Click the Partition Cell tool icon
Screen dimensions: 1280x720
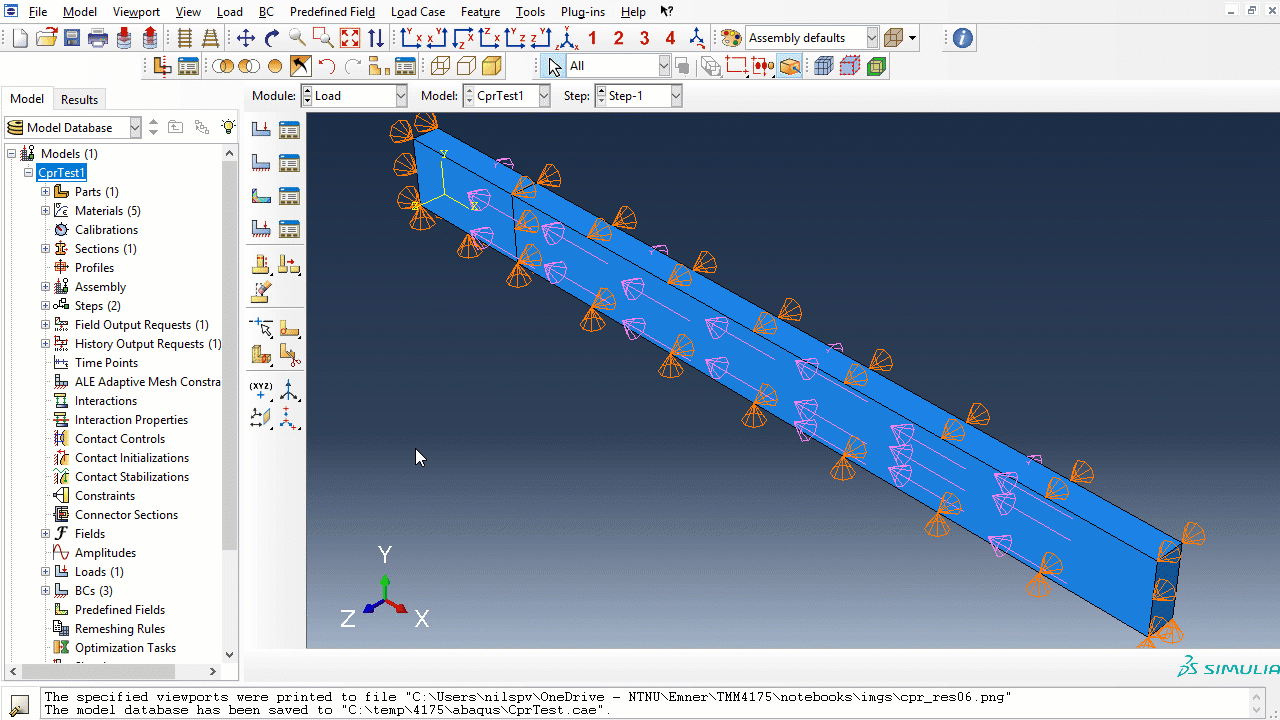pyautogui.click(x=261, y=354)
